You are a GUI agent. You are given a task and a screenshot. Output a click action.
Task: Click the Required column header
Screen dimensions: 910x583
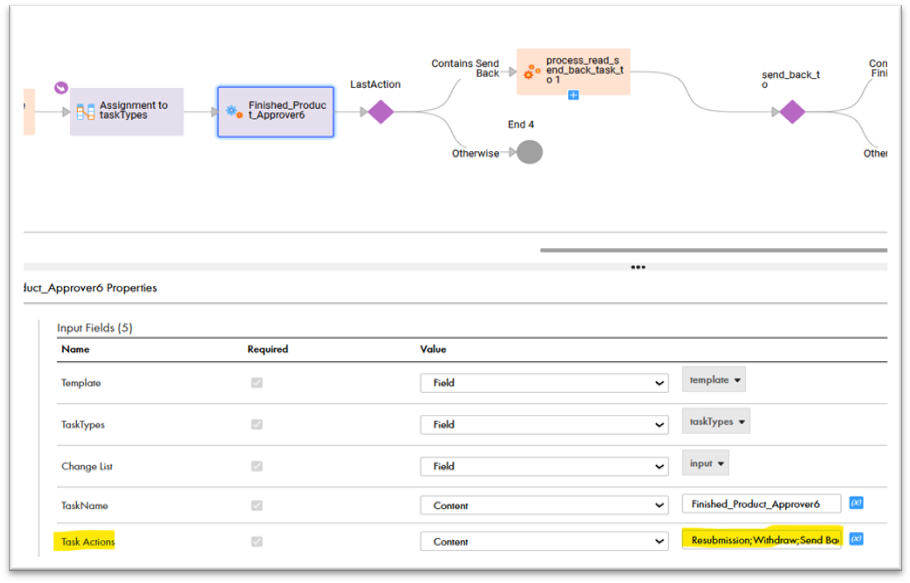268,349
